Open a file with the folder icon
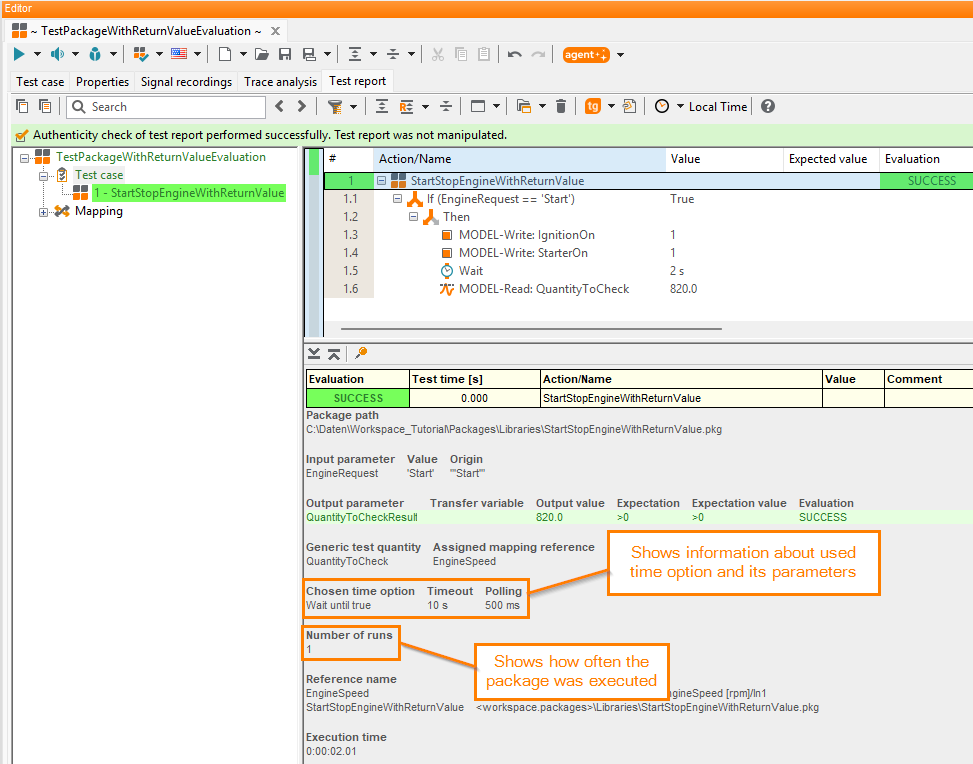This screenshot has width=973, height=764. click(262, 55)
